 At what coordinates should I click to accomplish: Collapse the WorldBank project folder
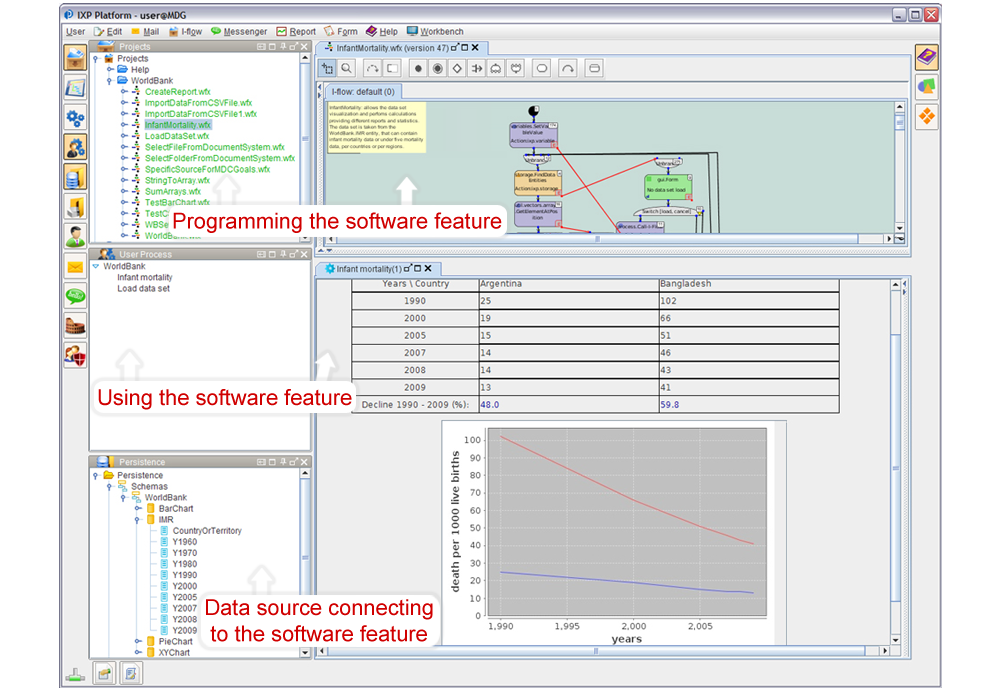pos(109,81)
